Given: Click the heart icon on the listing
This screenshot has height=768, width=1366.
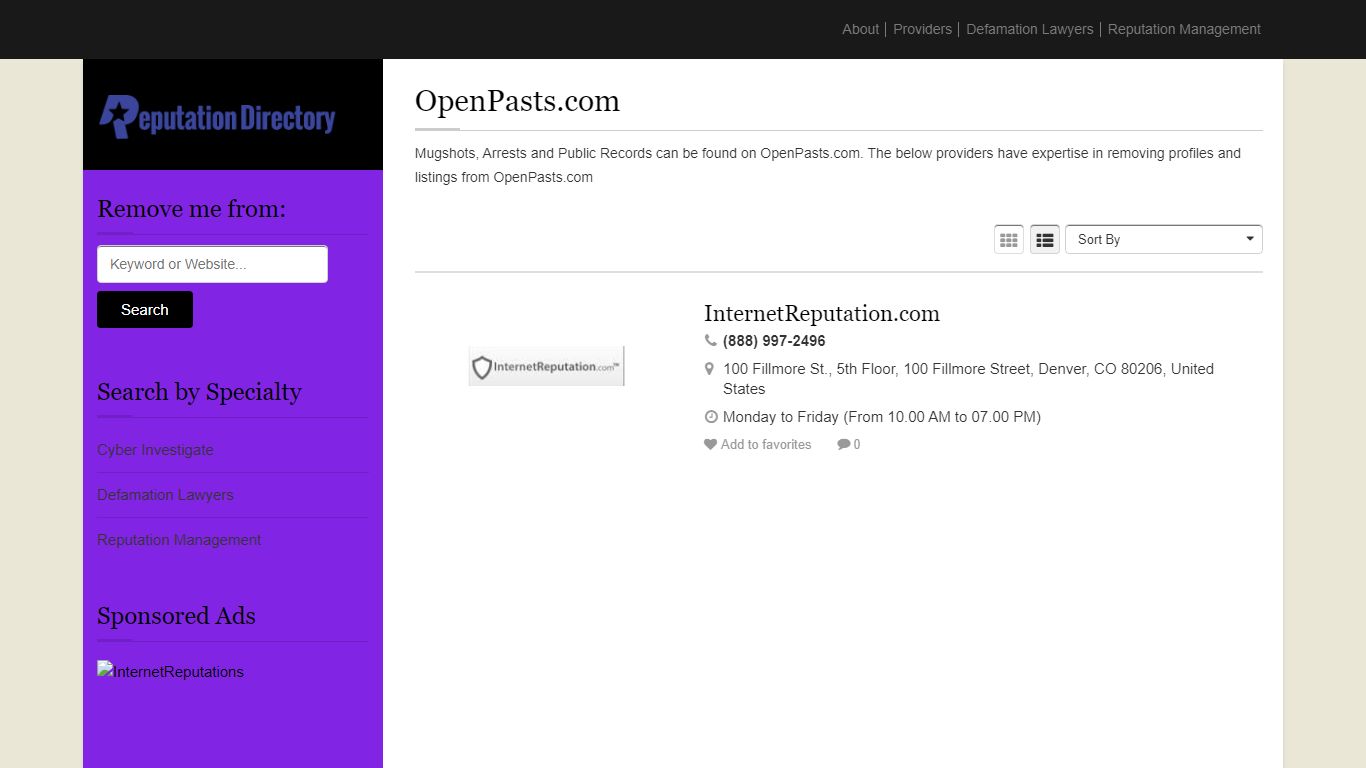Looking at the screenshot, I should (710, 445).
